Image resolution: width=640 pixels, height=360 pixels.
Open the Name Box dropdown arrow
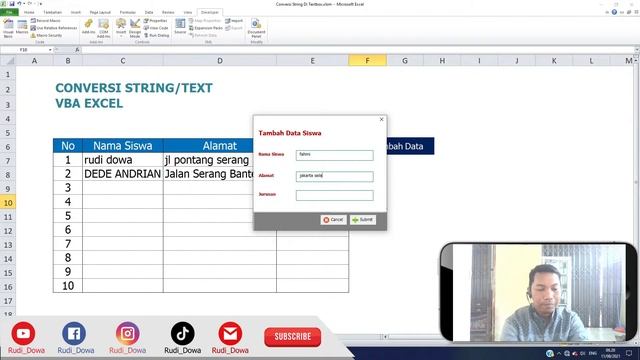pos(50,50)
